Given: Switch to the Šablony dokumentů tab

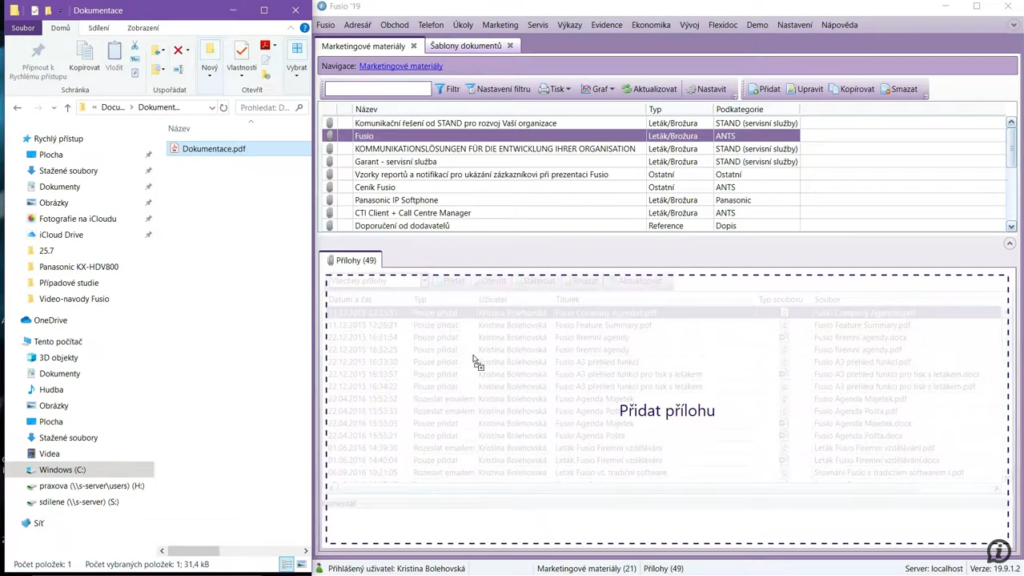Looking at the screenshot, I should point(466,46).
